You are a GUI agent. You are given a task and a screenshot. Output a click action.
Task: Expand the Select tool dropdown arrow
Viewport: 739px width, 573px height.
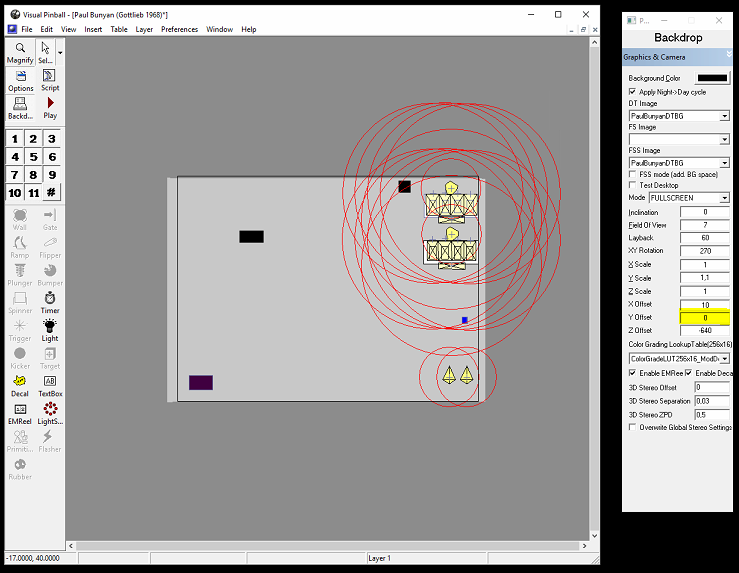pos(60,53)
